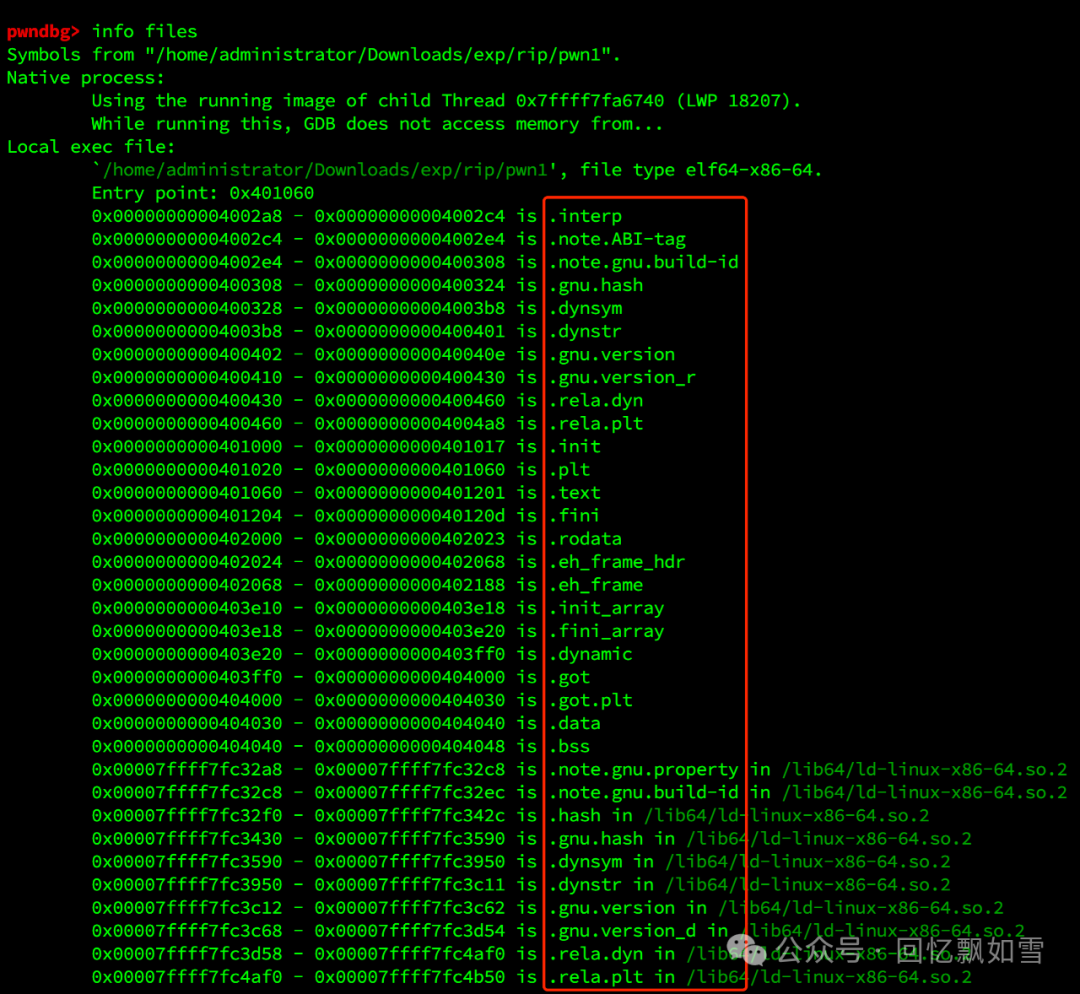Image resolution: width=1080 pixels, height=994 pixels.
Task: Select end address 0x0000000000404048
Action: pos(410,747)
